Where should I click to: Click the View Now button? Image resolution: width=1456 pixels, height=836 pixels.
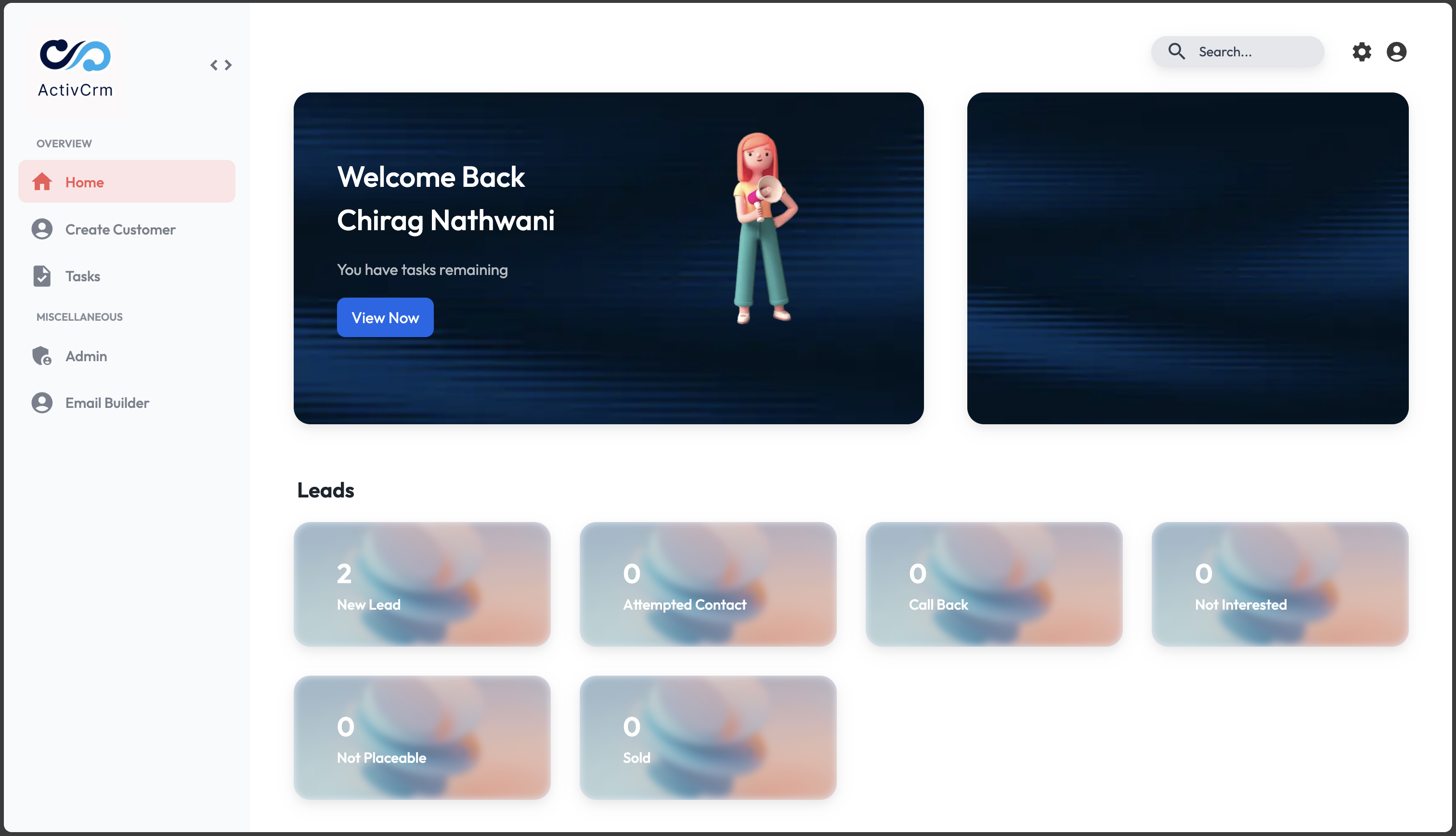point(385,317)
